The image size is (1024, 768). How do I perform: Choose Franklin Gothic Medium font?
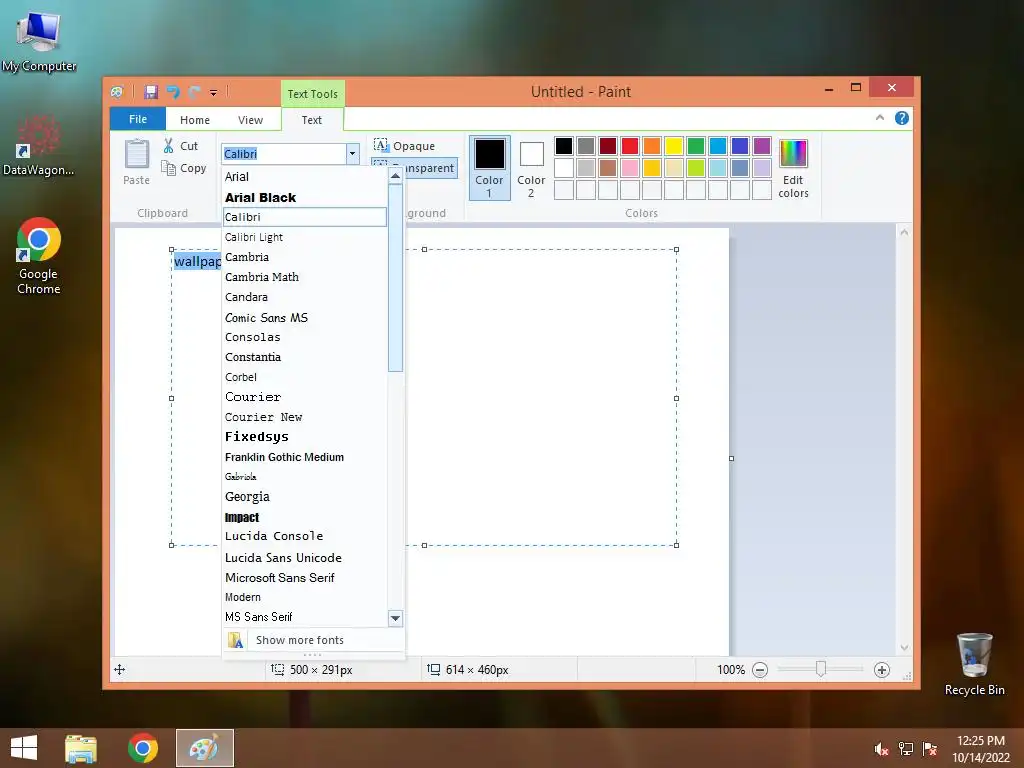point(305,457)
